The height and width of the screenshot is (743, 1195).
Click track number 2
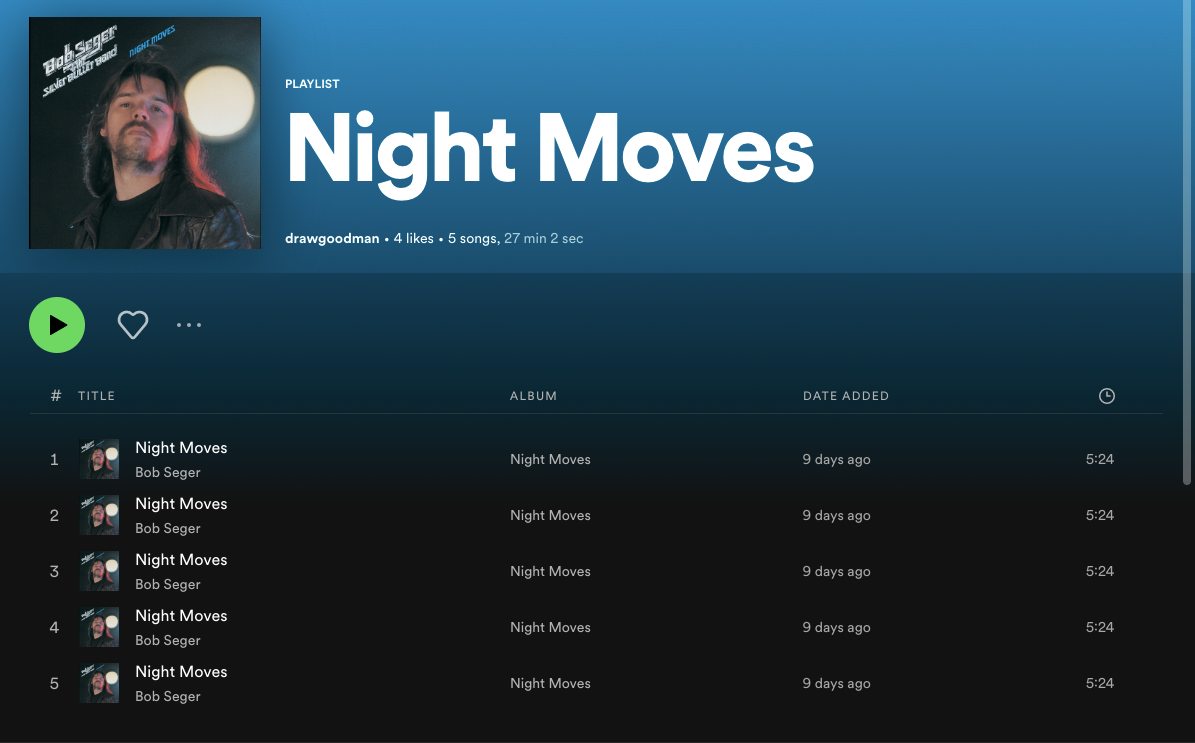(x=54, y=515)
